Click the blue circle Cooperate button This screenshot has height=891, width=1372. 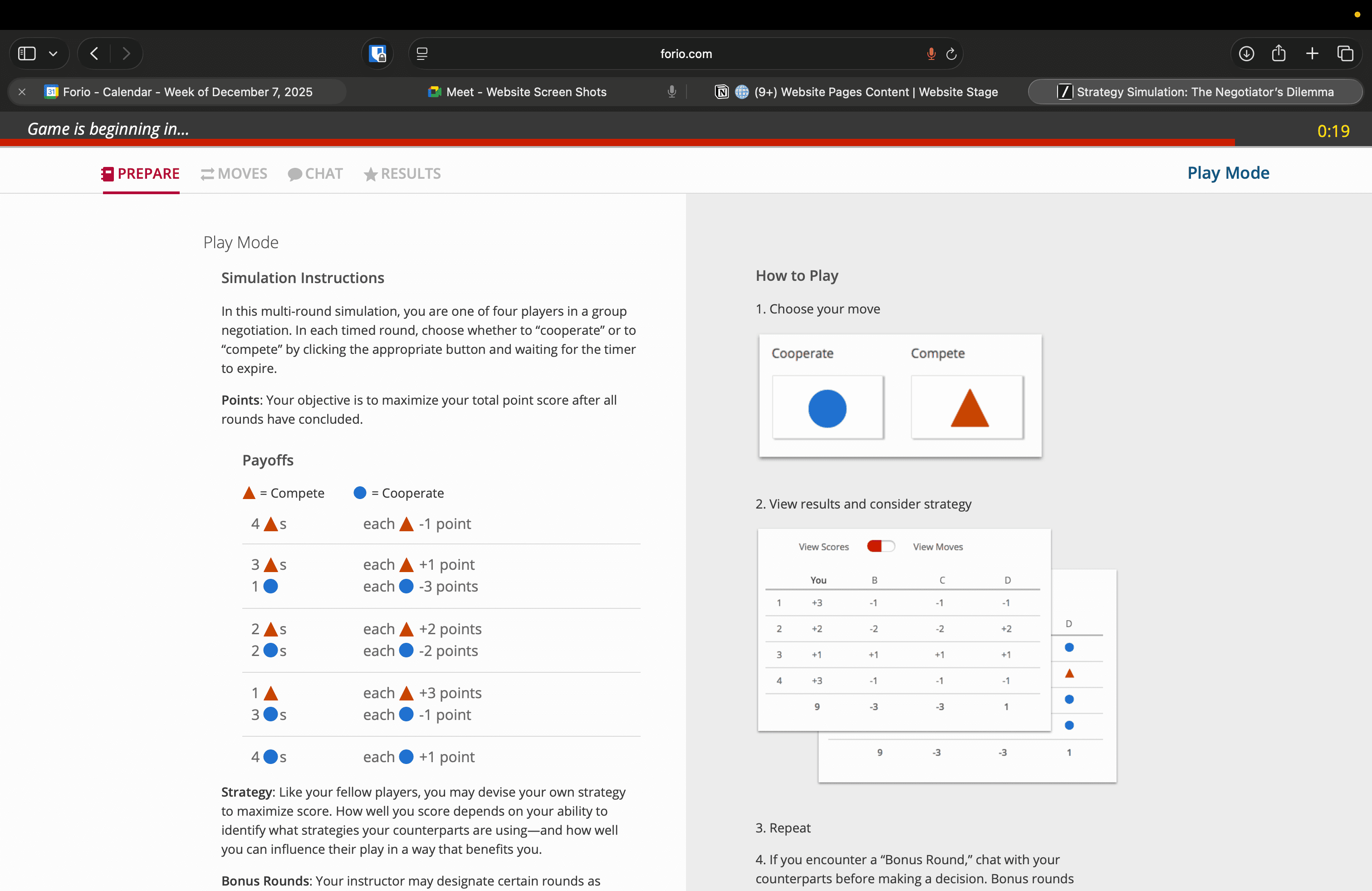pyautogui.click(x=827, y=408)
